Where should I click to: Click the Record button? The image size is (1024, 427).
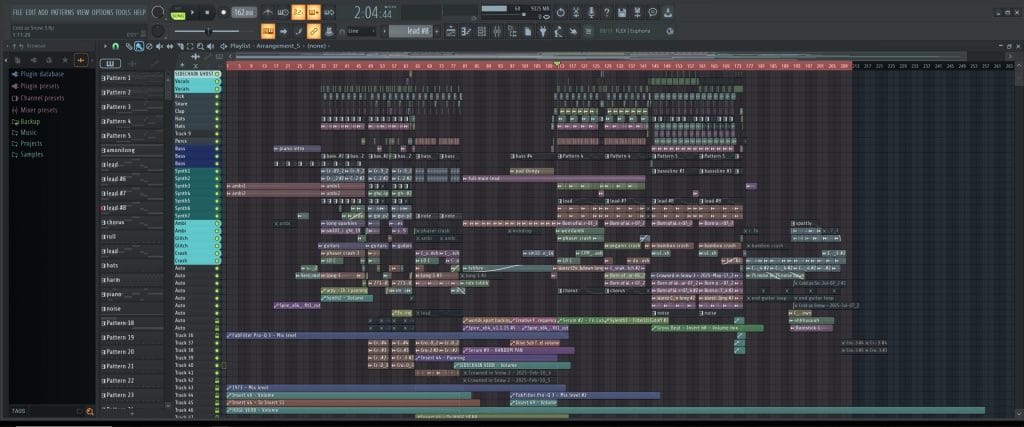coord(221,12)
